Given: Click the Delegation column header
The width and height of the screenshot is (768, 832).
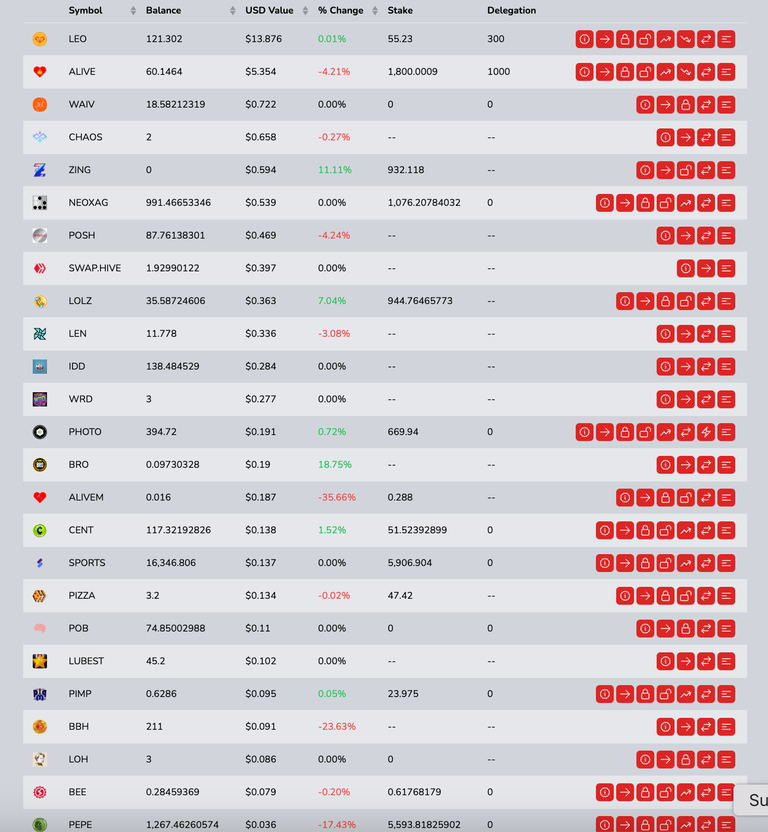Looking at the screenshot, I should click(x=512, y=11).
